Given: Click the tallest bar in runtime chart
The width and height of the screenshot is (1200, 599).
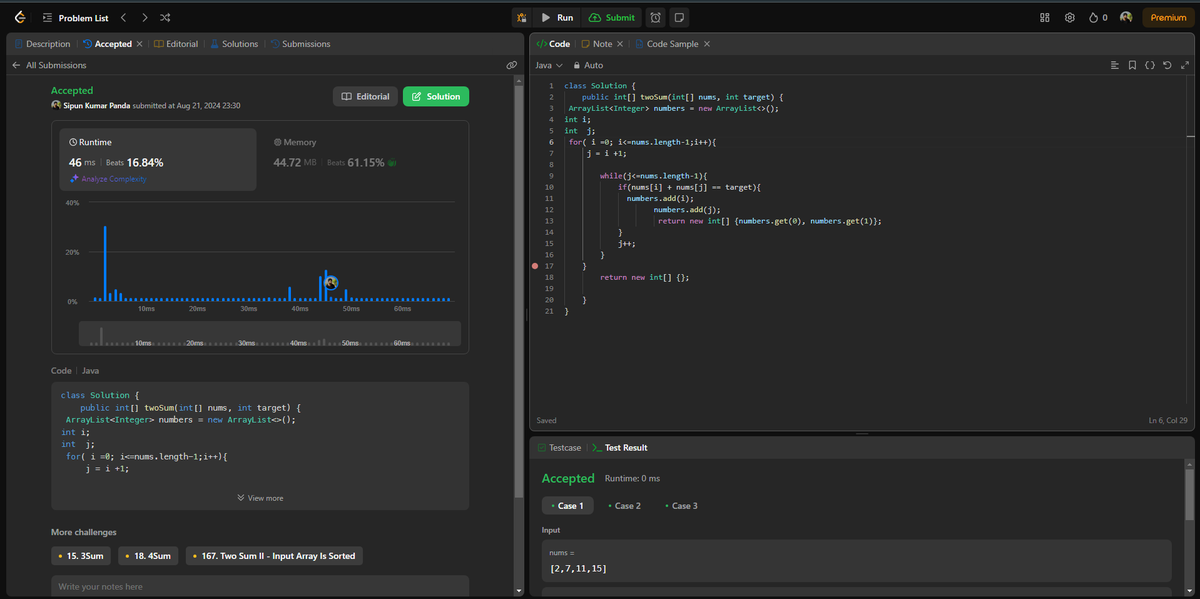Looking at the screenshot, I should (x=105, y=264).
